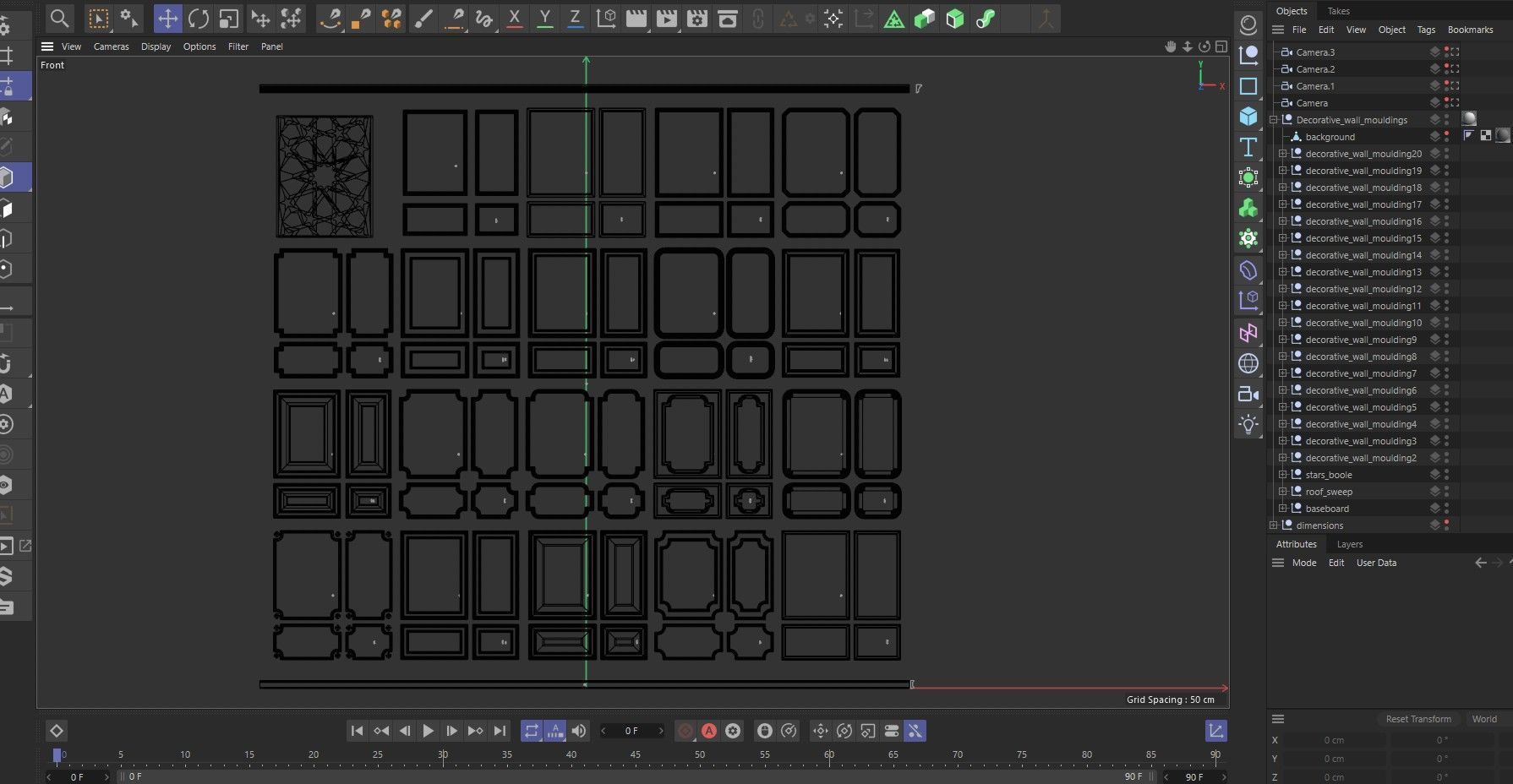Select the Scale tool

click(228, 18)
